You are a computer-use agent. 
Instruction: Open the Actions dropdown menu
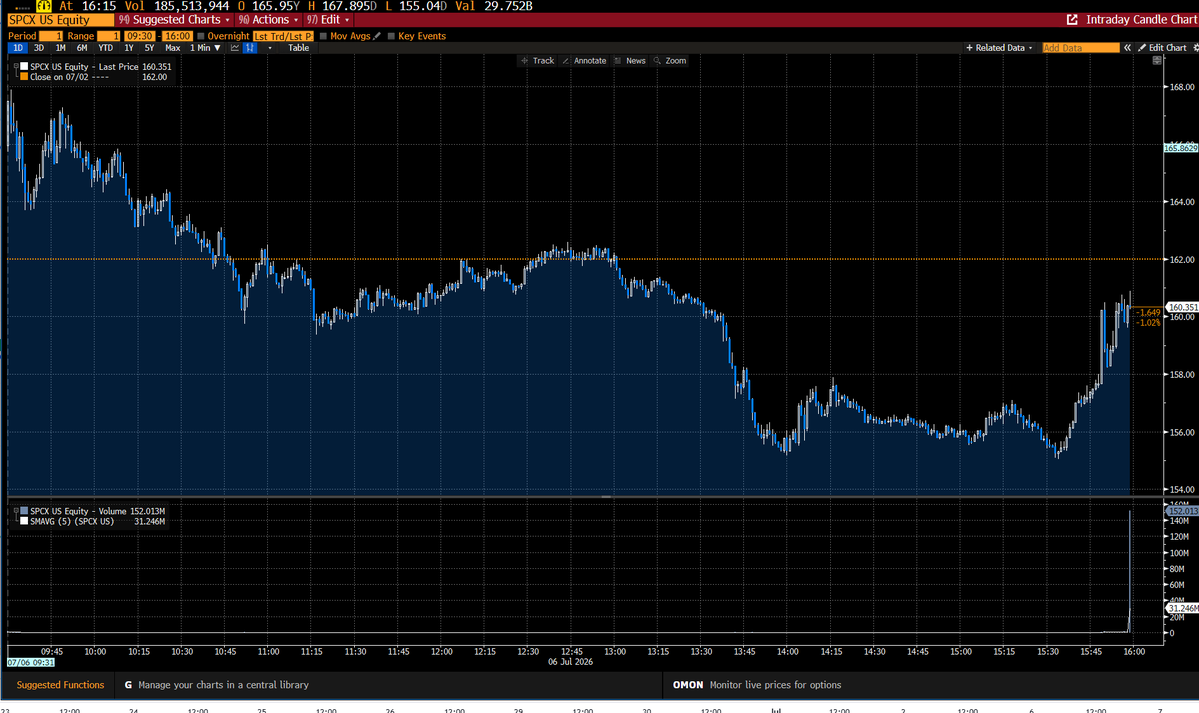pyautogui.click(x=268, y=20)
